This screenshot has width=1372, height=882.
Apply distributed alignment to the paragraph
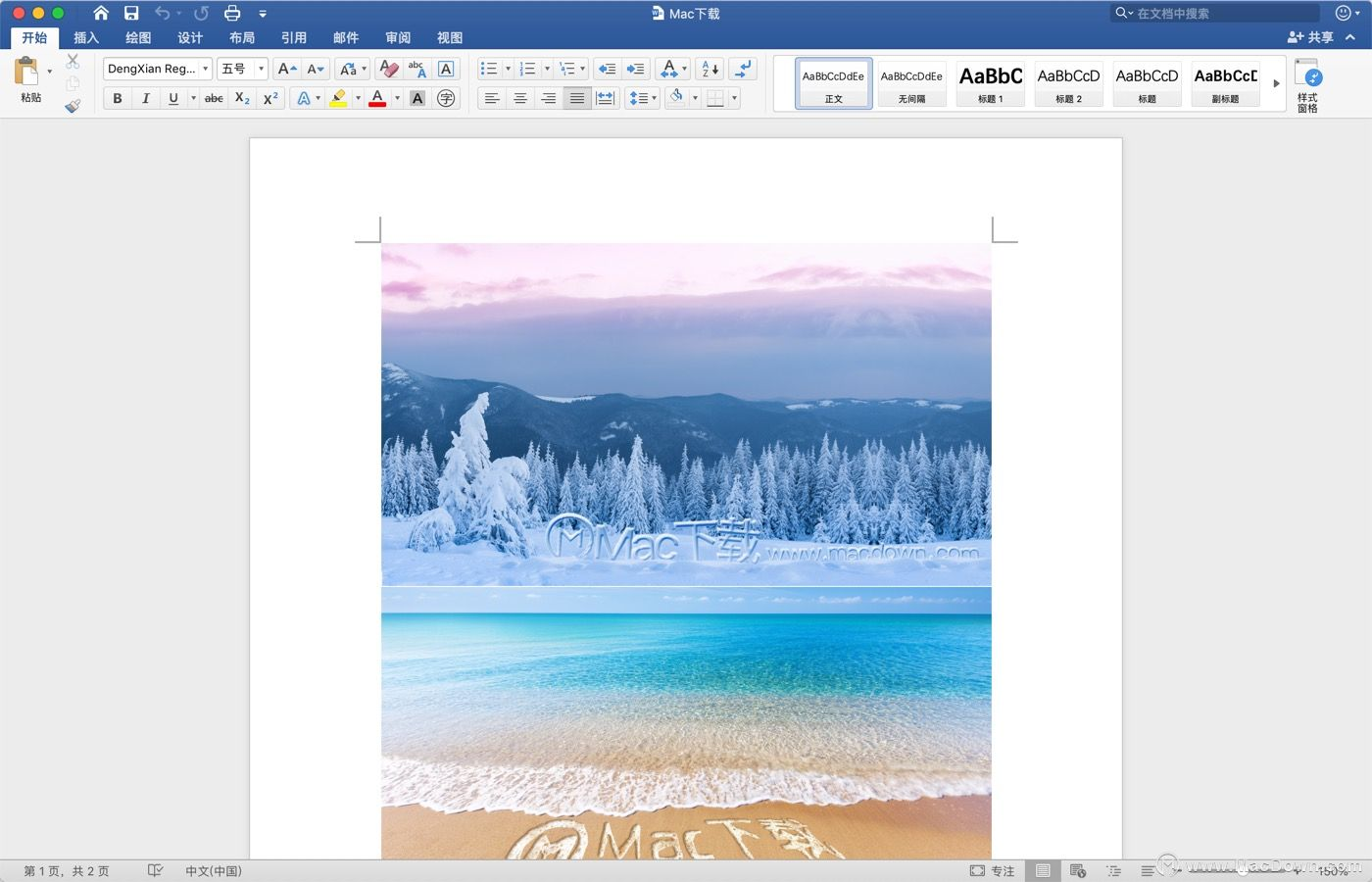tap(606, 98)
